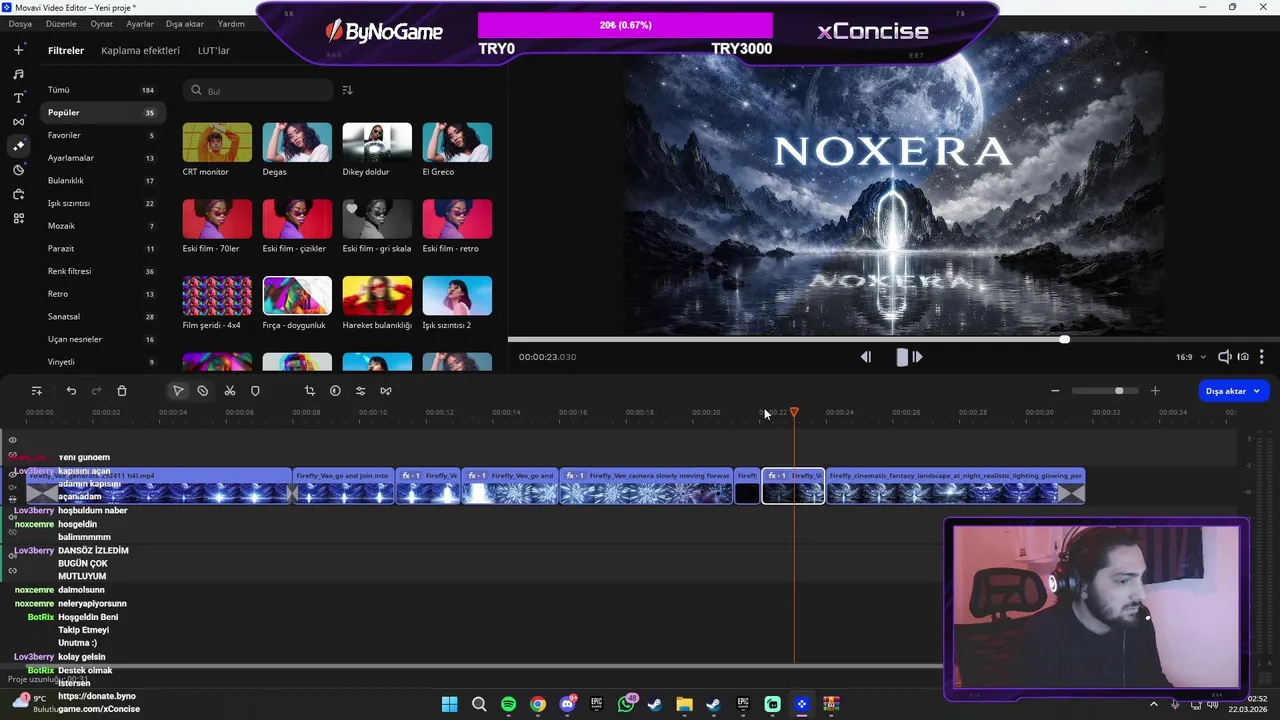Zoom in timeline with plus button

tap(1155, 391)
